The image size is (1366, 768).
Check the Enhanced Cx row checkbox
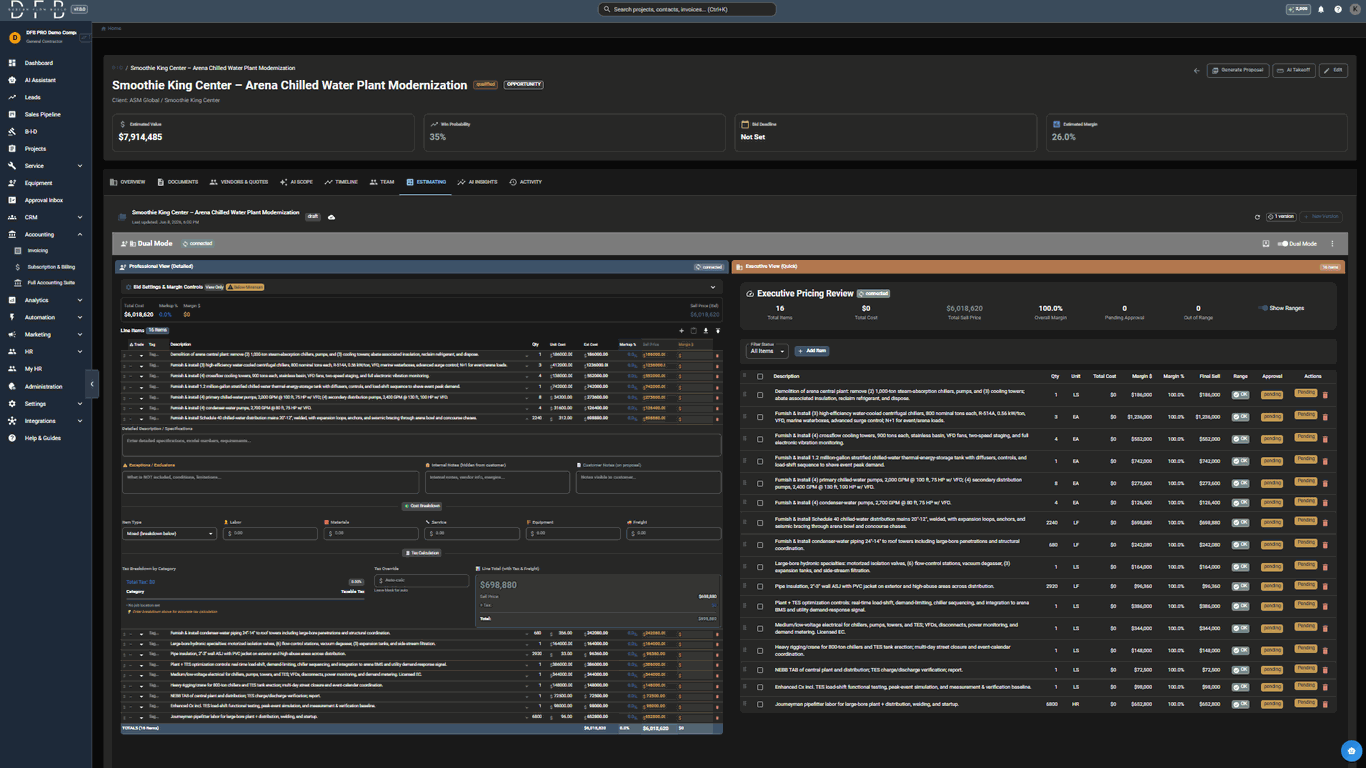(760, 687)
